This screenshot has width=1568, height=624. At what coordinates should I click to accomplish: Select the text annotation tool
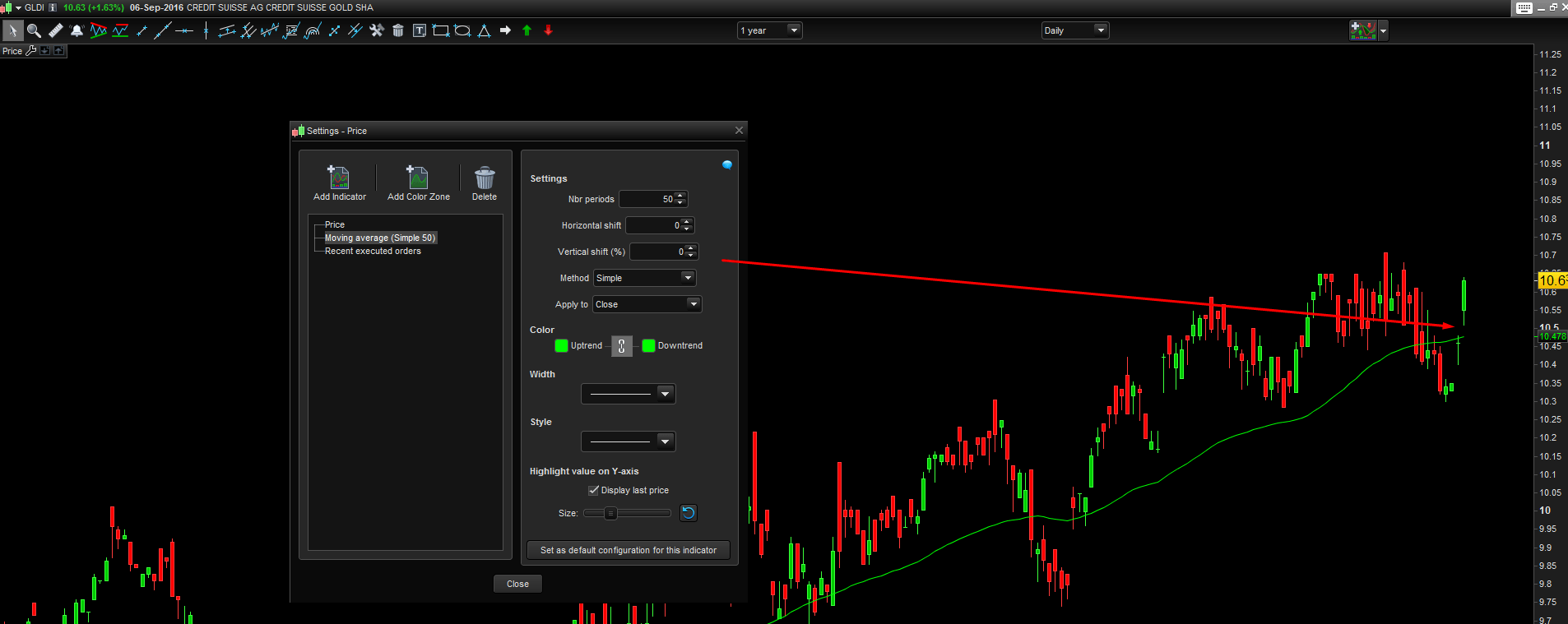pyautogui.click(x=420, y=30)
